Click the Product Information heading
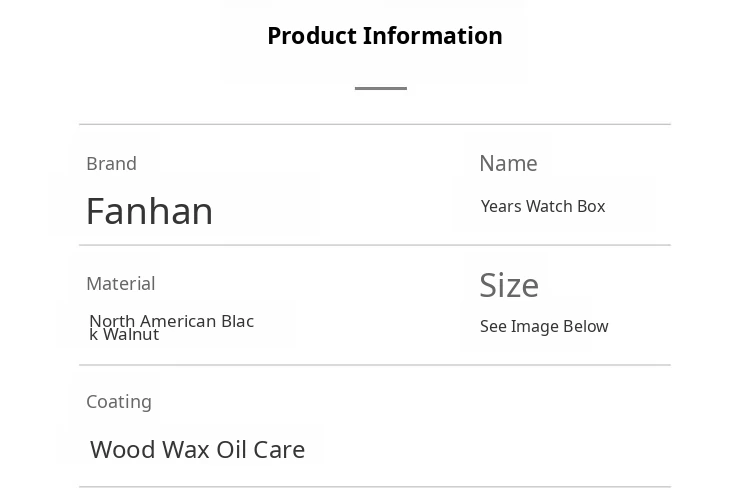This screenshot has height=498, width=750. 384,36
